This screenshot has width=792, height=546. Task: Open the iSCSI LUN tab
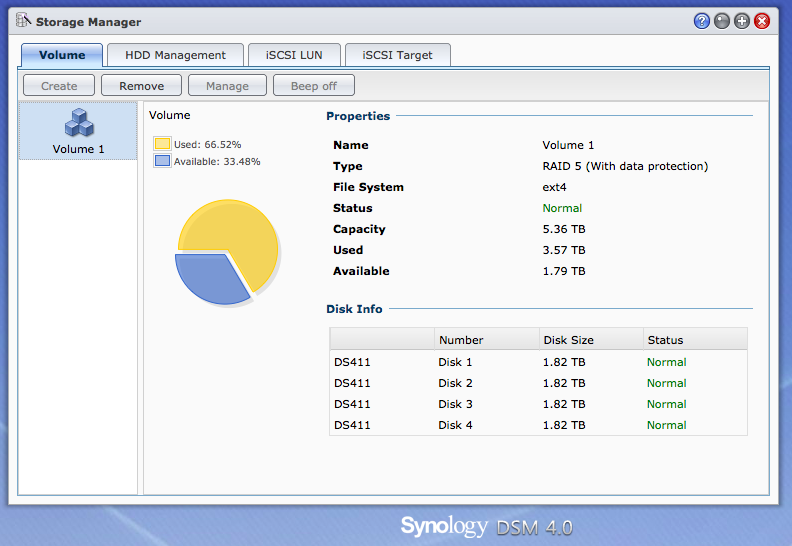[x=294, y=55]
